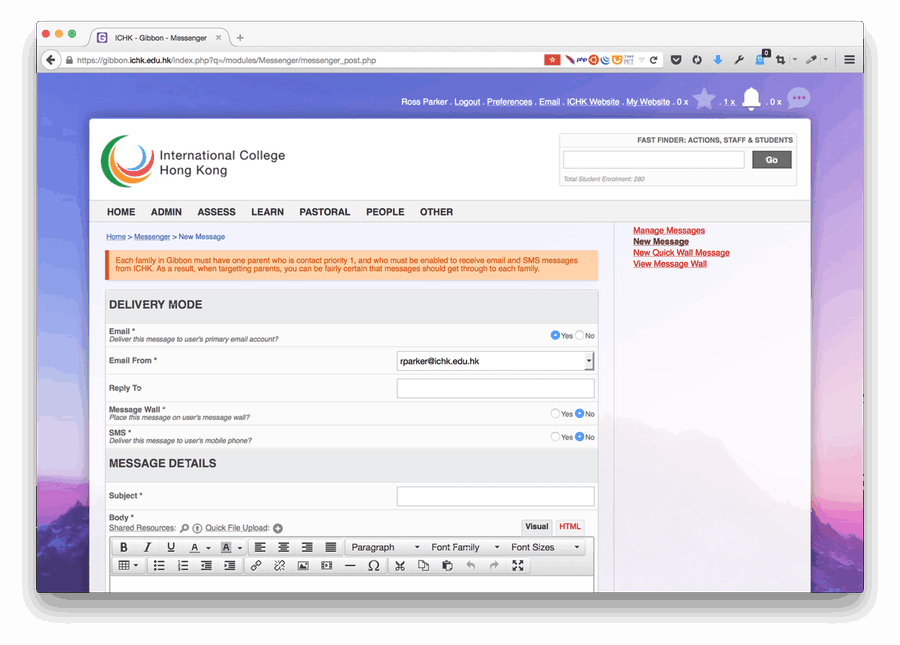900x645 pixels.
Task: Switch the editor to fullscreen mode
Action: point(518,566)
